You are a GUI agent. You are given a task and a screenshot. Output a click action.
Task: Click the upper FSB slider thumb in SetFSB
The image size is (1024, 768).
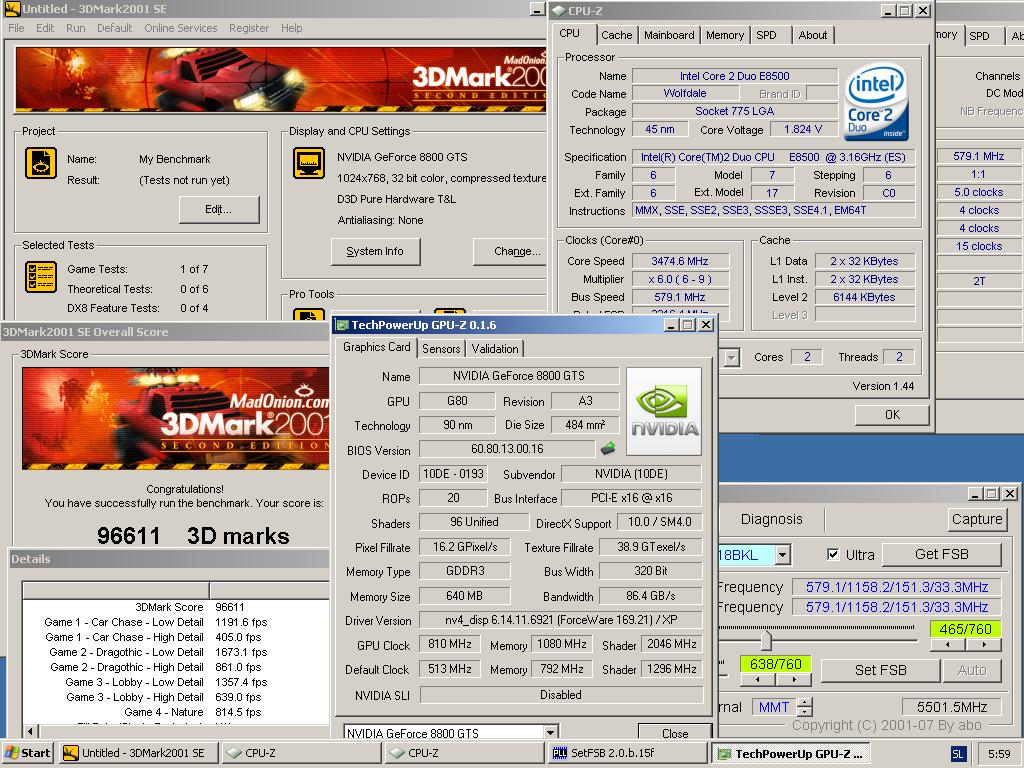(x=766, y=639)
